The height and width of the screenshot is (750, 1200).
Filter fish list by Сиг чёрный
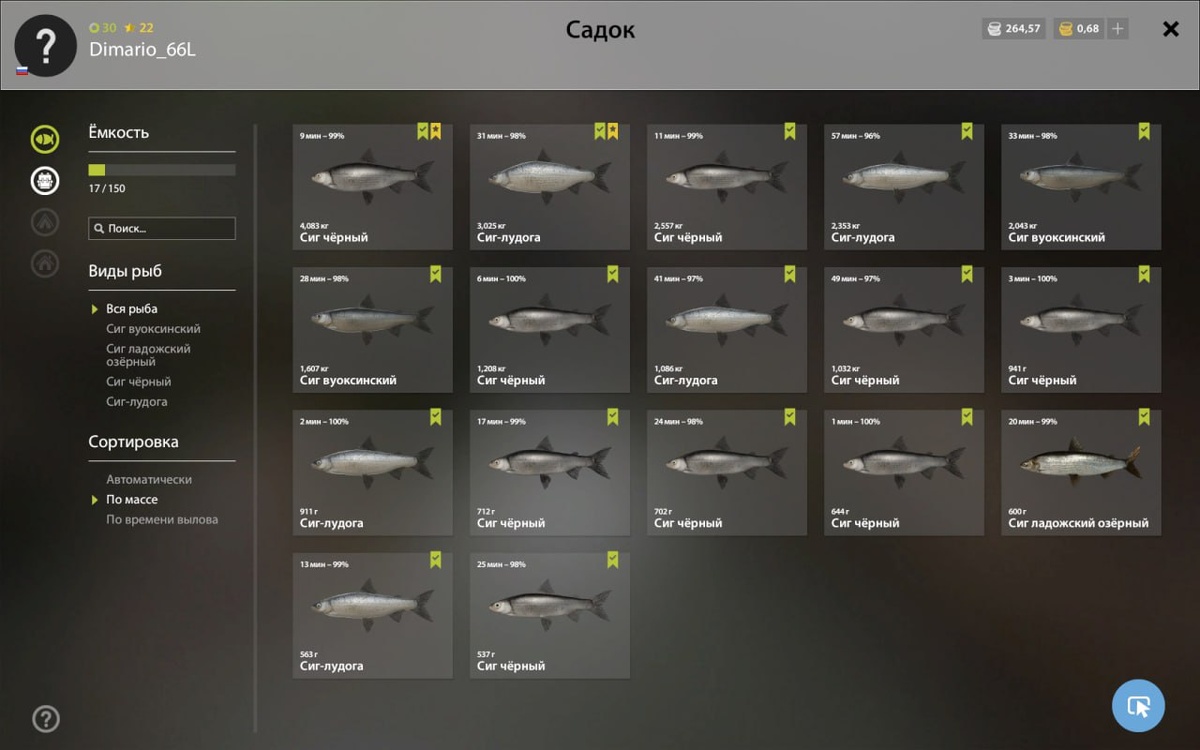click(x=139, y=382)
